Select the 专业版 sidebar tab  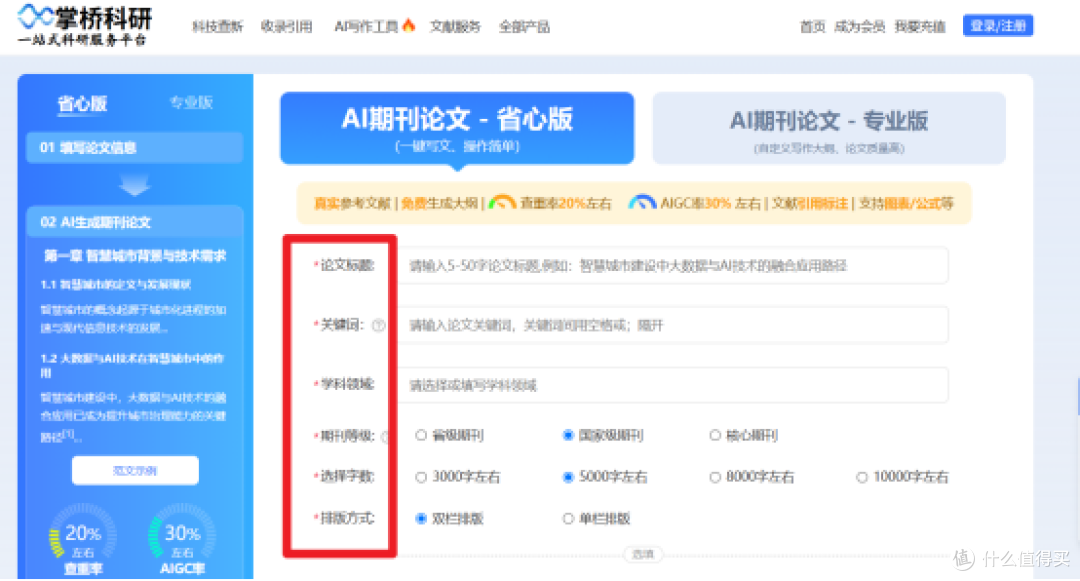coord(191,103)
